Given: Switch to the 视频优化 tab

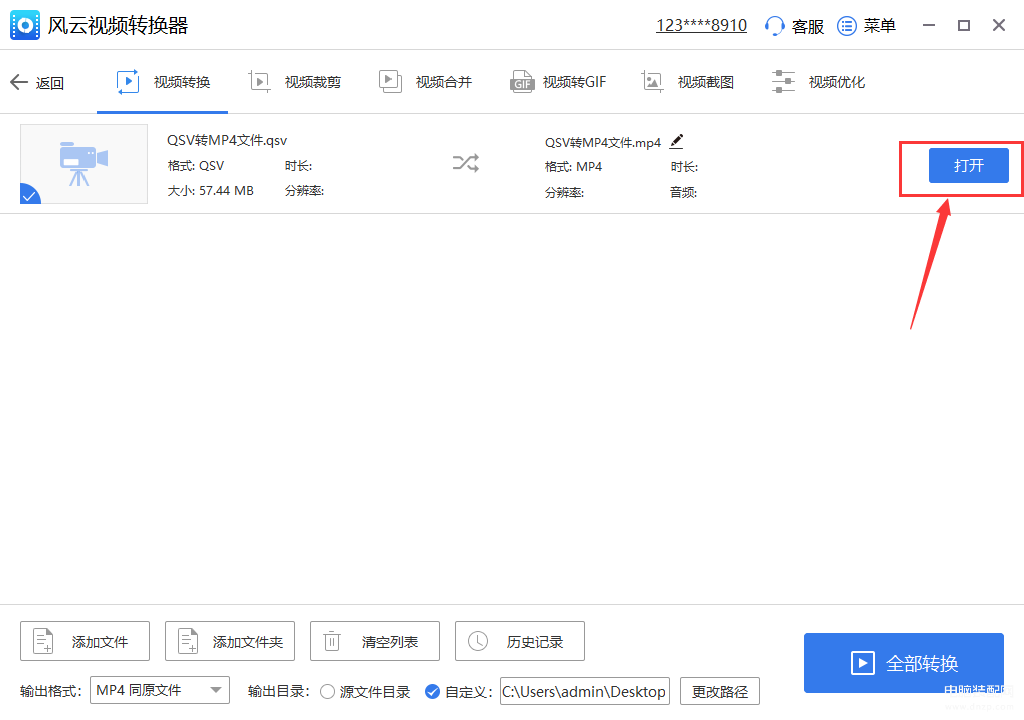Looking at the screenshot, I should coord(818,82).
